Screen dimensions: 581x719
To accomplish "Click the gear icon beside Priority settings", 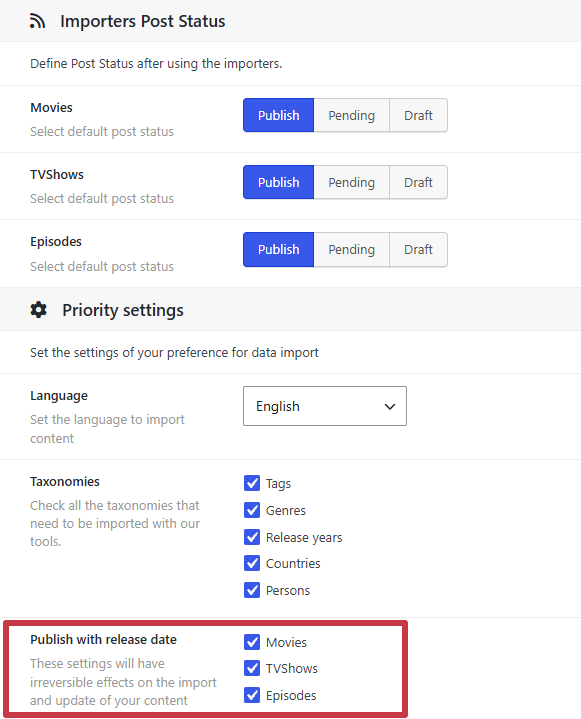I will (x=39, y=310).
